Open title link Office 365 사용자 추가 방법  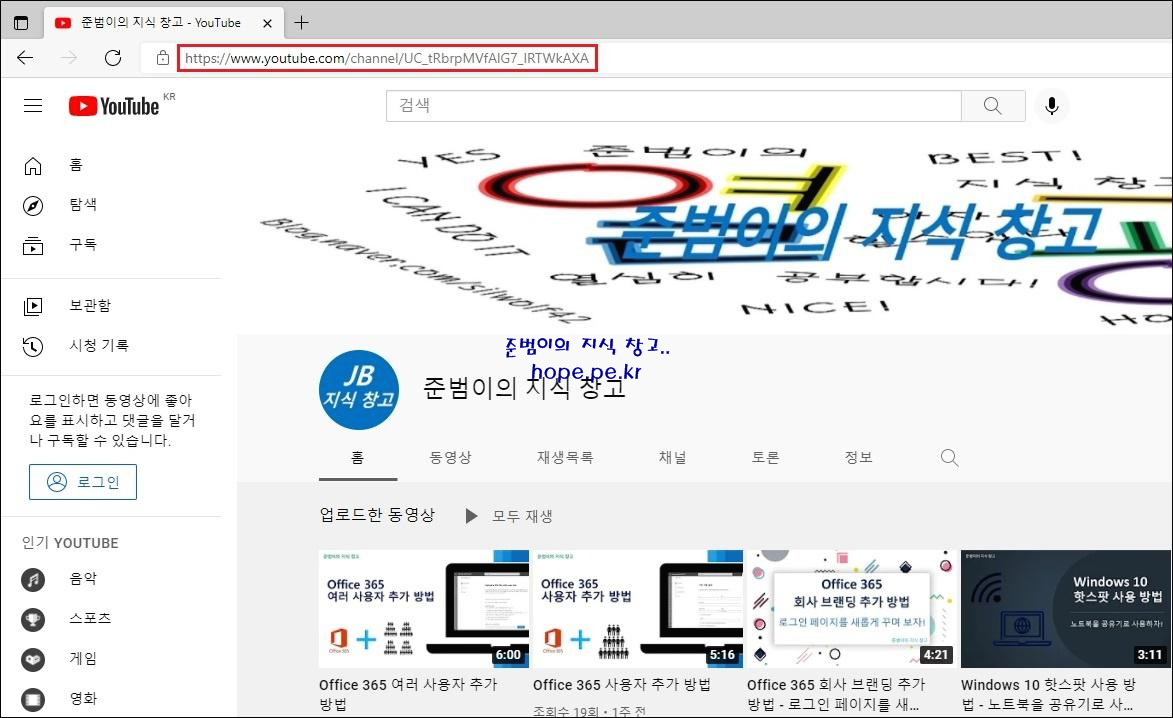[x=622, y=684]
